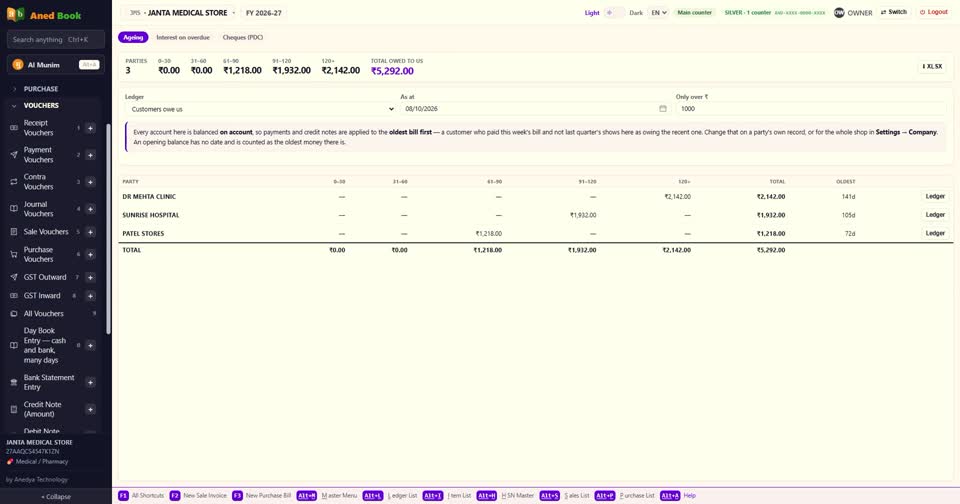Open Ledger for SUNRISE HOSPITAL

point(935,215)
